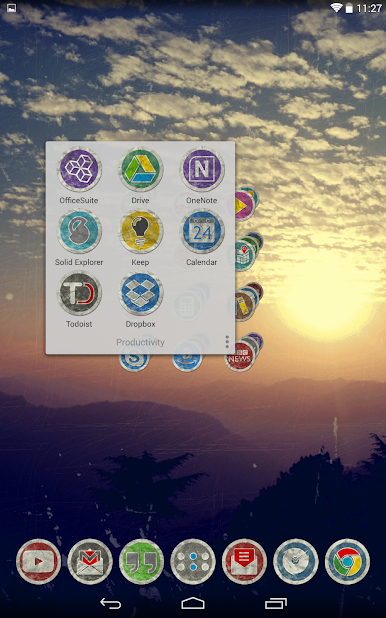Tap the Android back navigation button
This screenshot has height=618, width=386.
110,603
